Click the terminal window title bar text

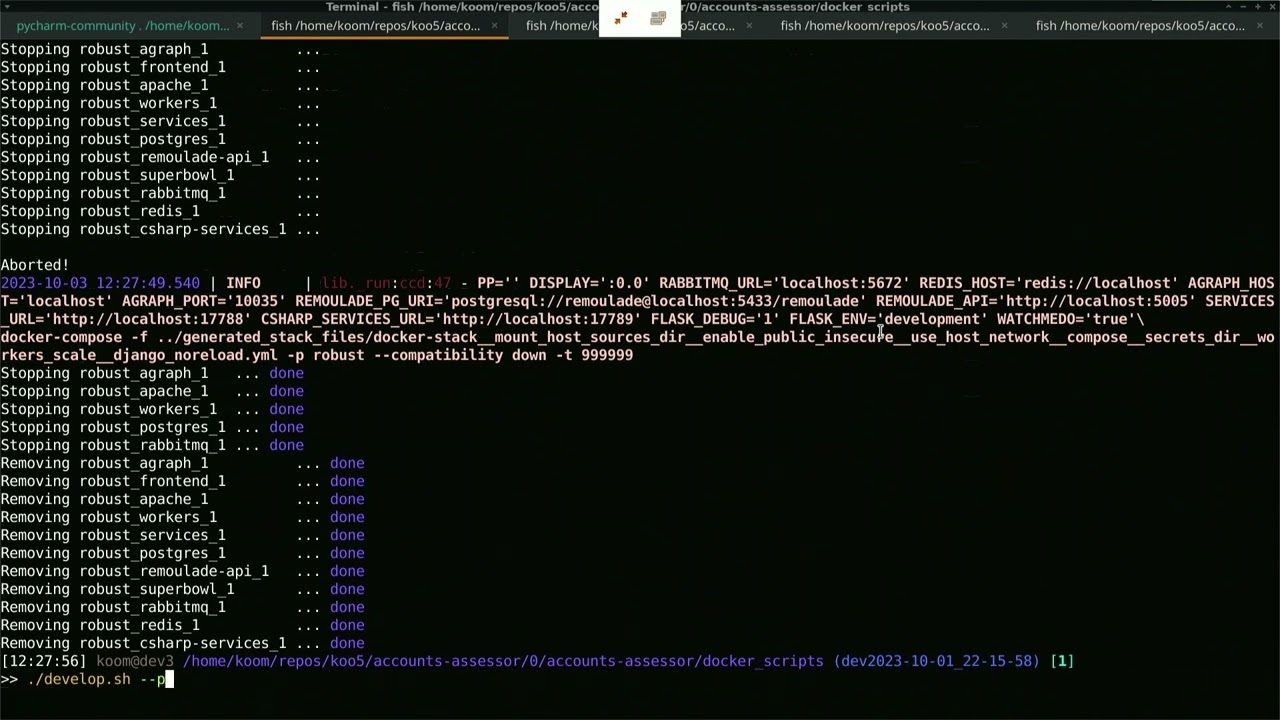[617, 7]
